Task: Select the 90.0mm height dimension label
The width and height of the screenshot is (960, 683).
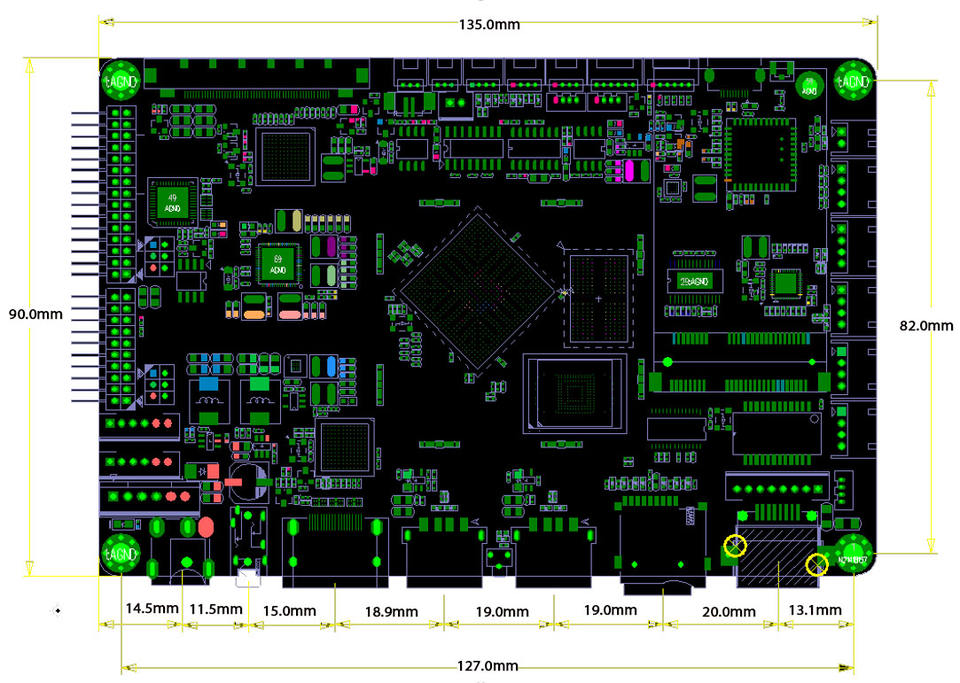Action: [35, 313]
